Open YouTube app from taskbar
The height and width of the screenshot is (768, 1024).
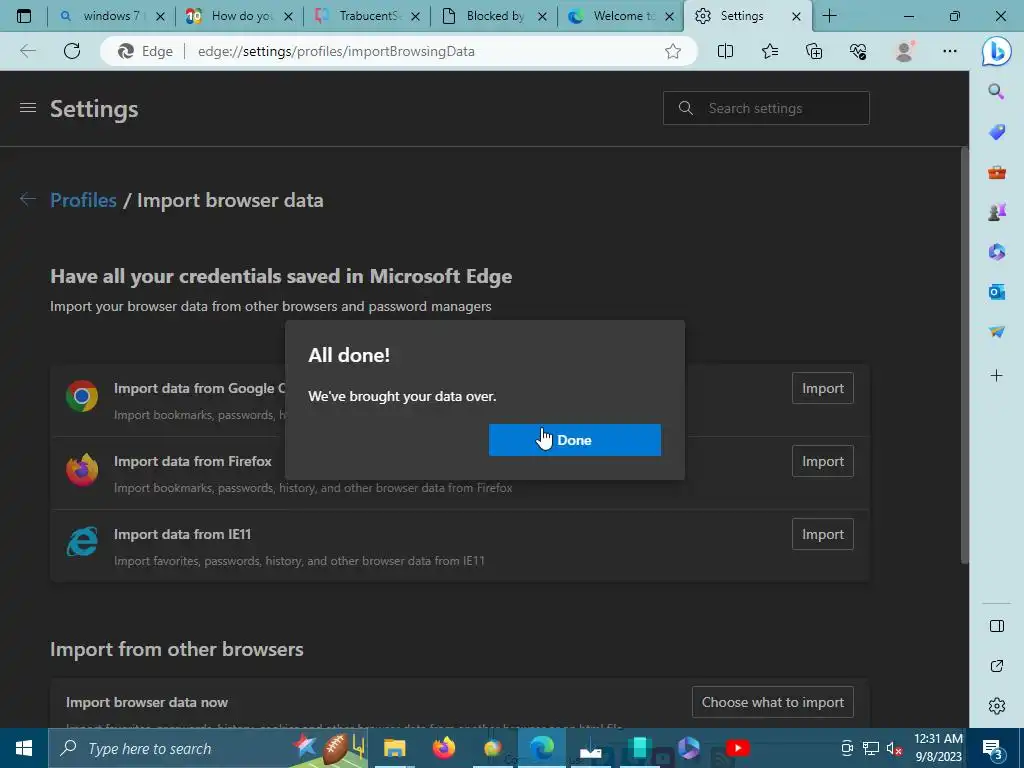tap(737, 748)
